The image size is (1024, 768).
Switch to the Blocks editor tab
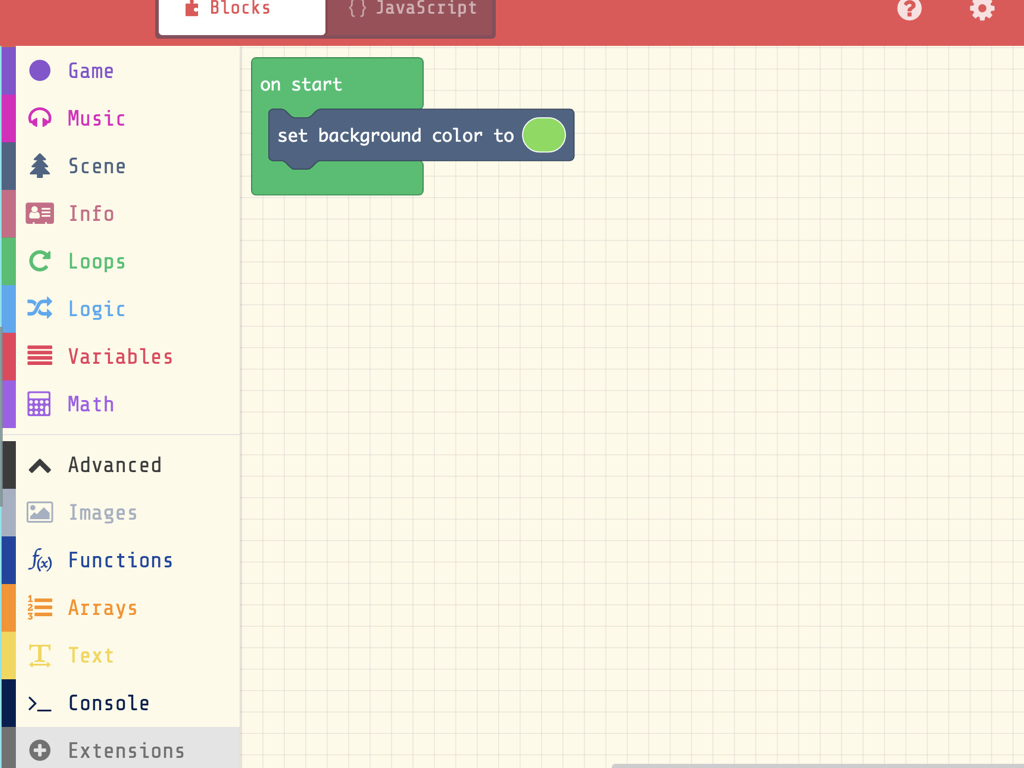[242, 16]
